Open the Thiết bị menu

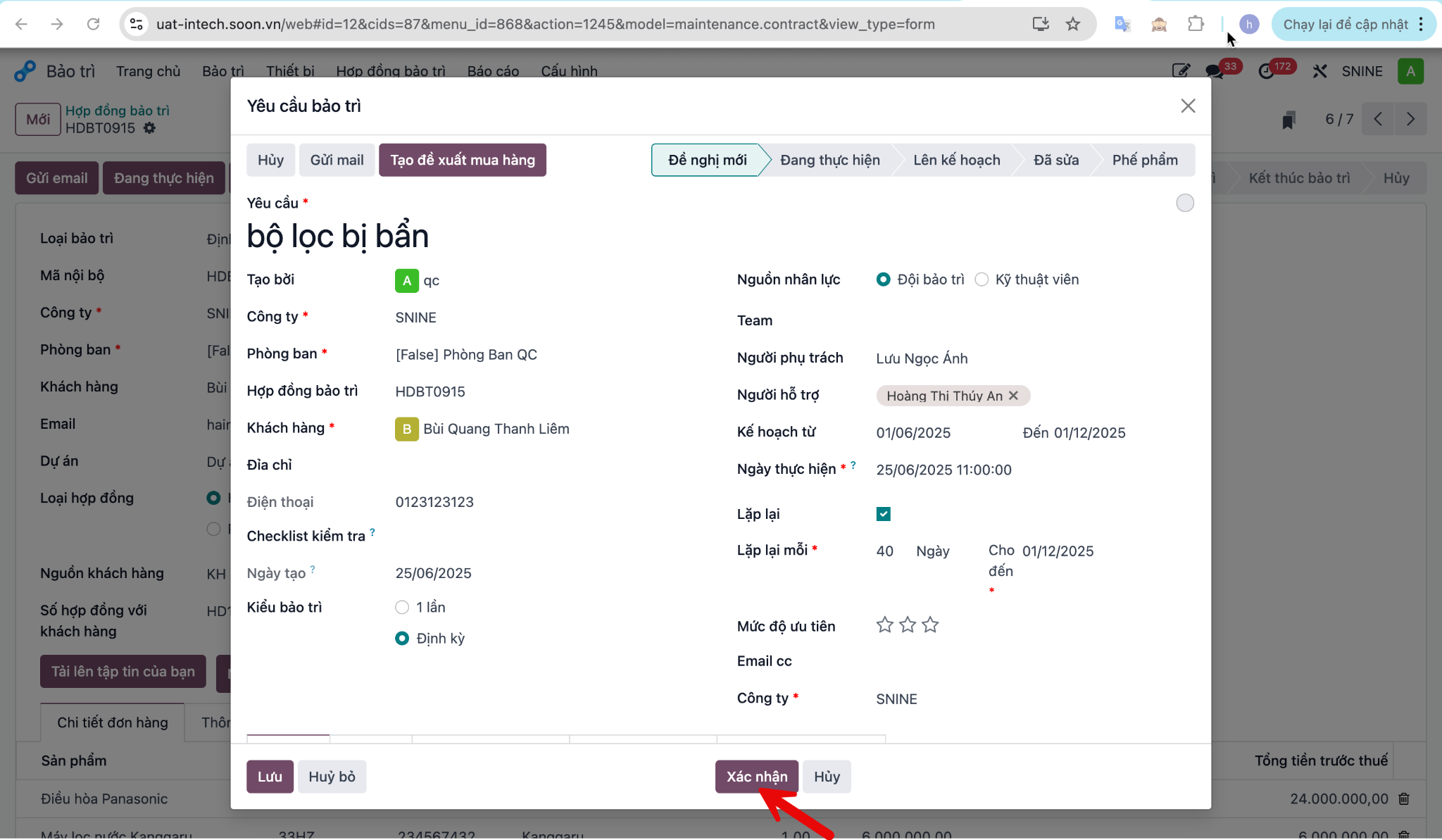pos(290,71)
